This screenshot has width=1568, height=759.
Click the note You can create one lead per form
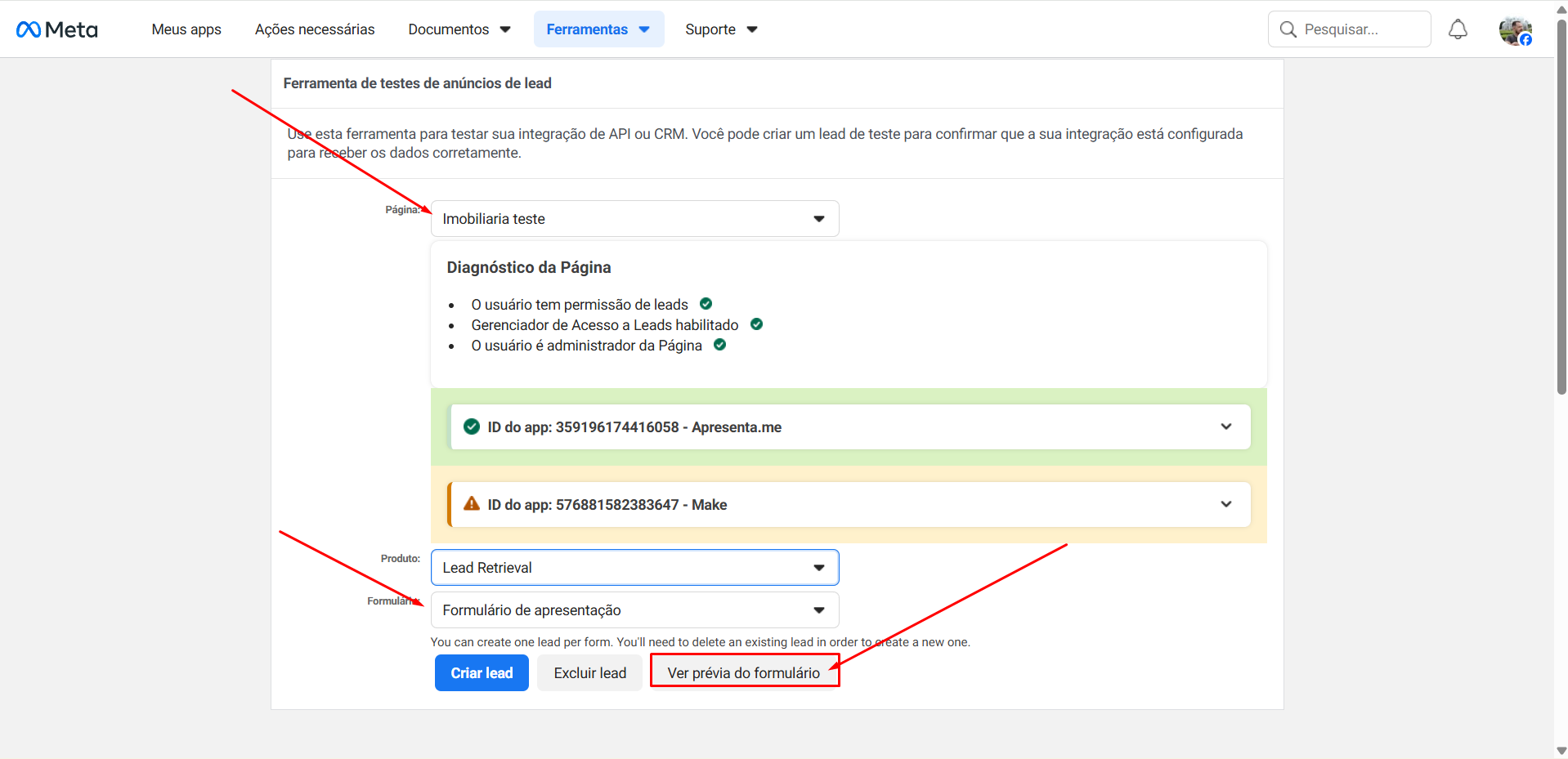click(x=700, y=642)
